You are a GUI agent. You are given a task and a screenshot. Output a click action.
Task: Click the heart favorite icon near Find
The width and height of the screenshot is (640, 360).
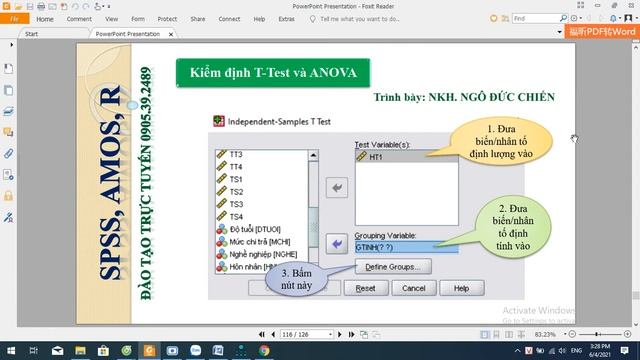493,18
